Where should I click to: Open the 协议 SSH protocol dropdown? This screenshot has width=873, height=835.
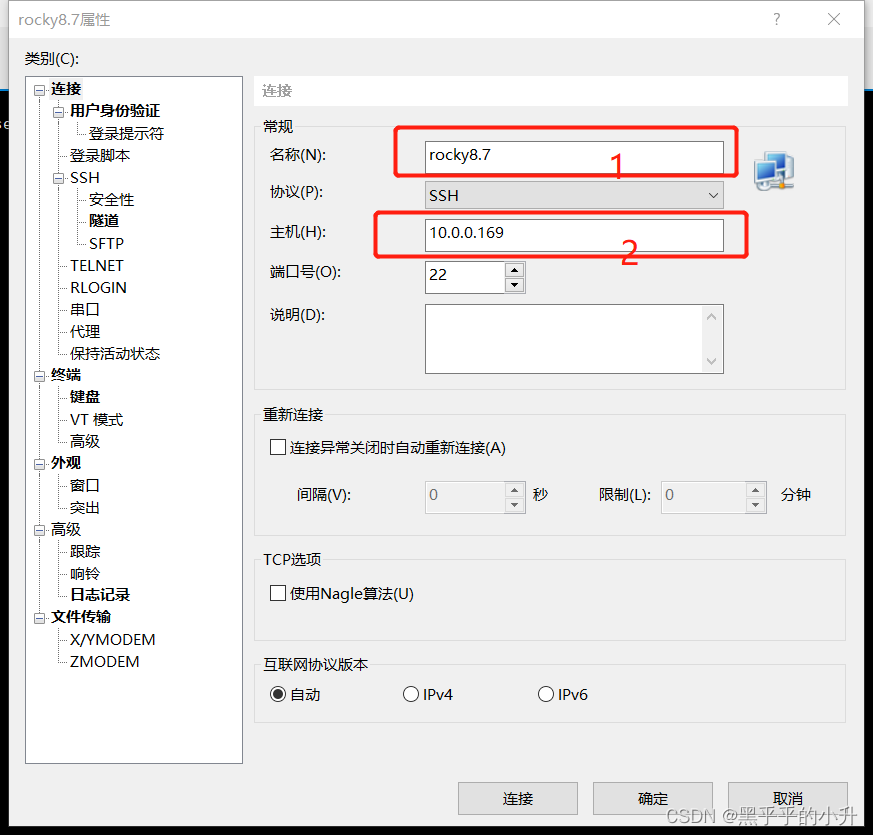574,195
